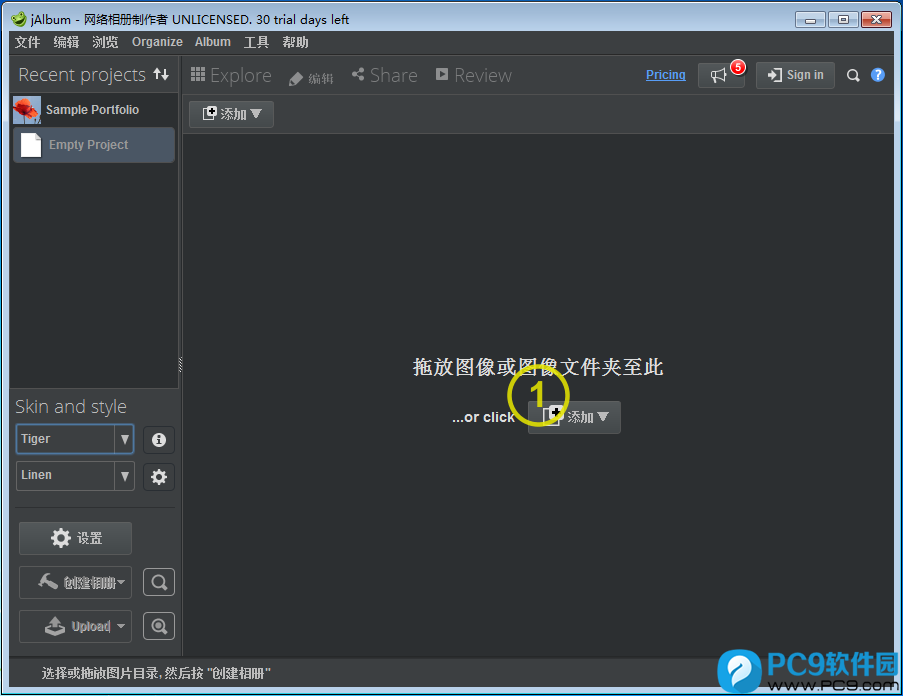Click the 创建相册 make album button
This screenshot has width=903, height=696.
[x=75, y=583]
